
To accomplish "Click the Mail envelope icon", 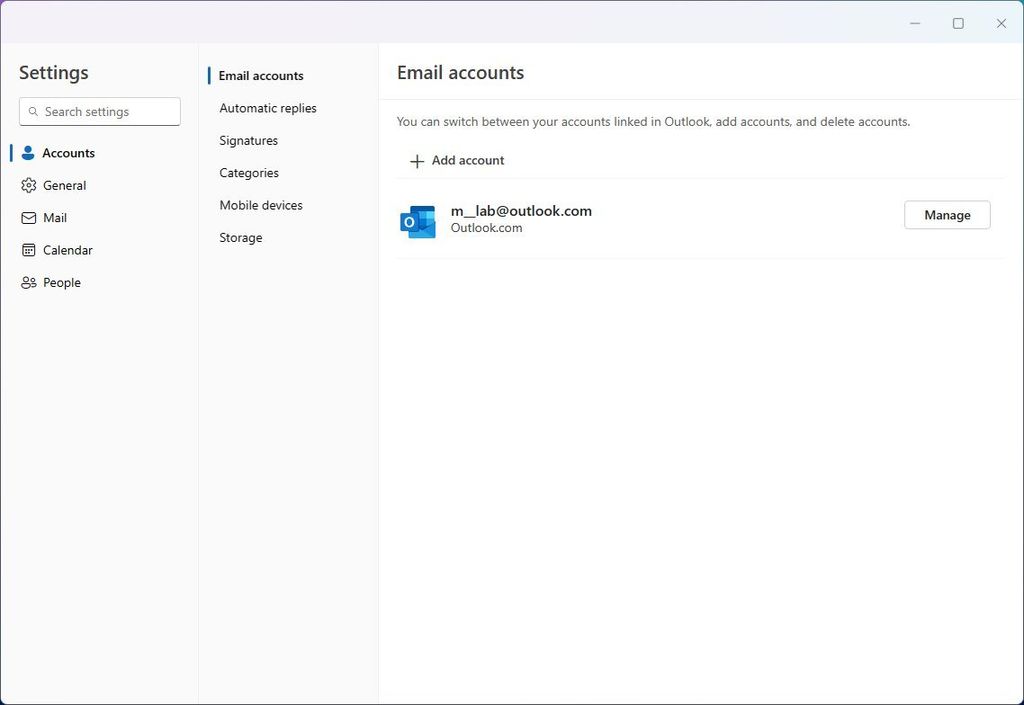I will point(28,217).
